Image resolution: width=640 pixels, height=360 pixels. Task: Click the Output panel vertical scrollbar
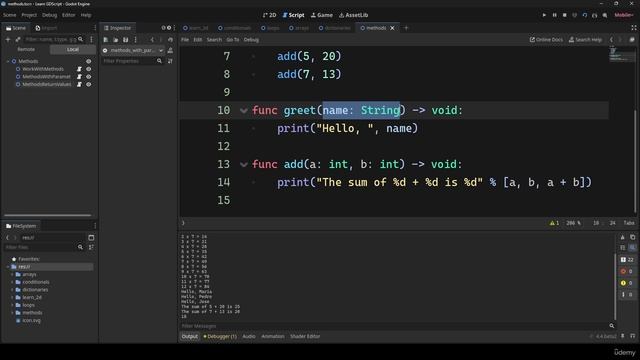coord(615,286)
